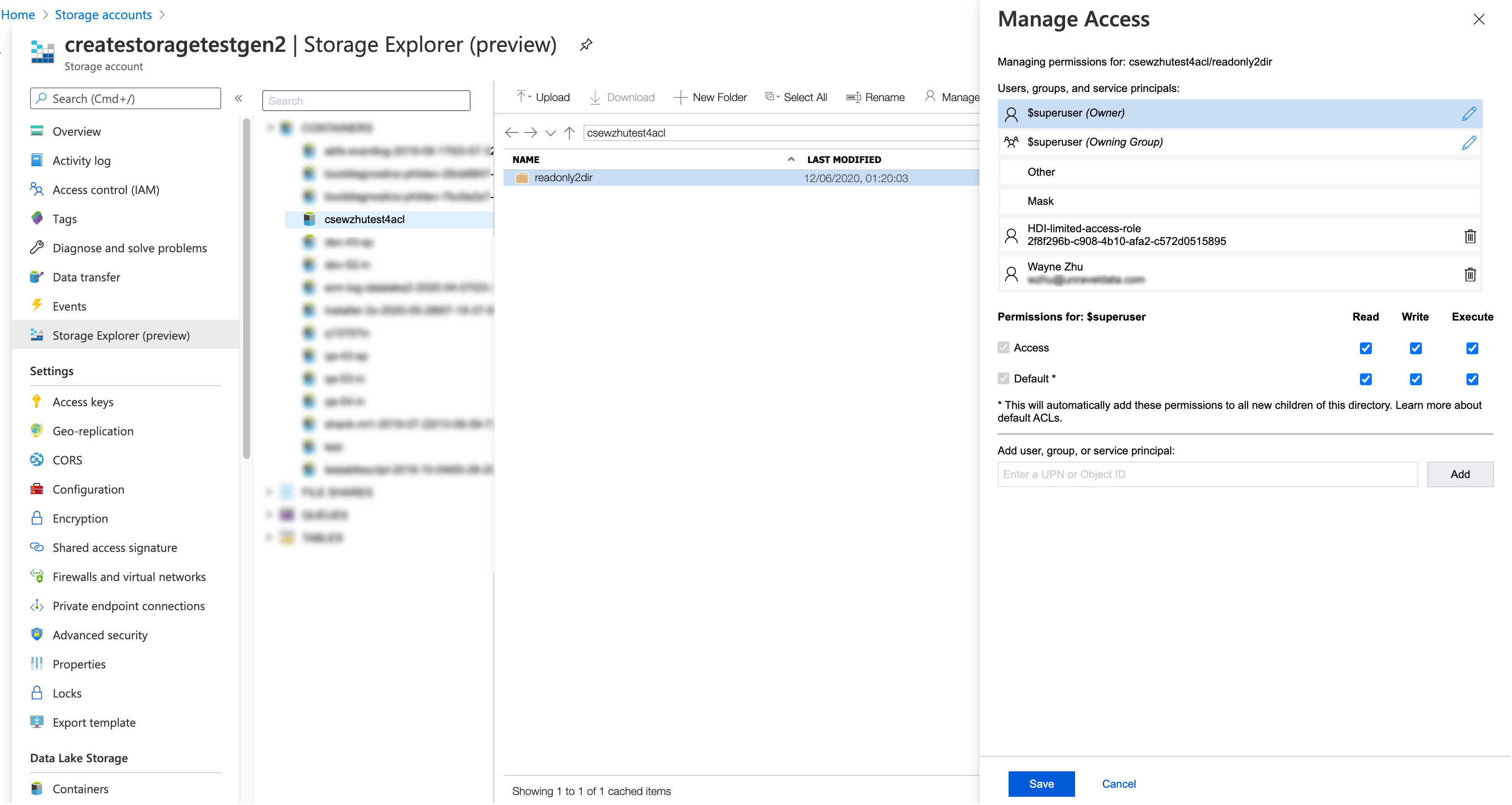
Task: Select the Other entry in principals list
Action: coord(1240,172)
